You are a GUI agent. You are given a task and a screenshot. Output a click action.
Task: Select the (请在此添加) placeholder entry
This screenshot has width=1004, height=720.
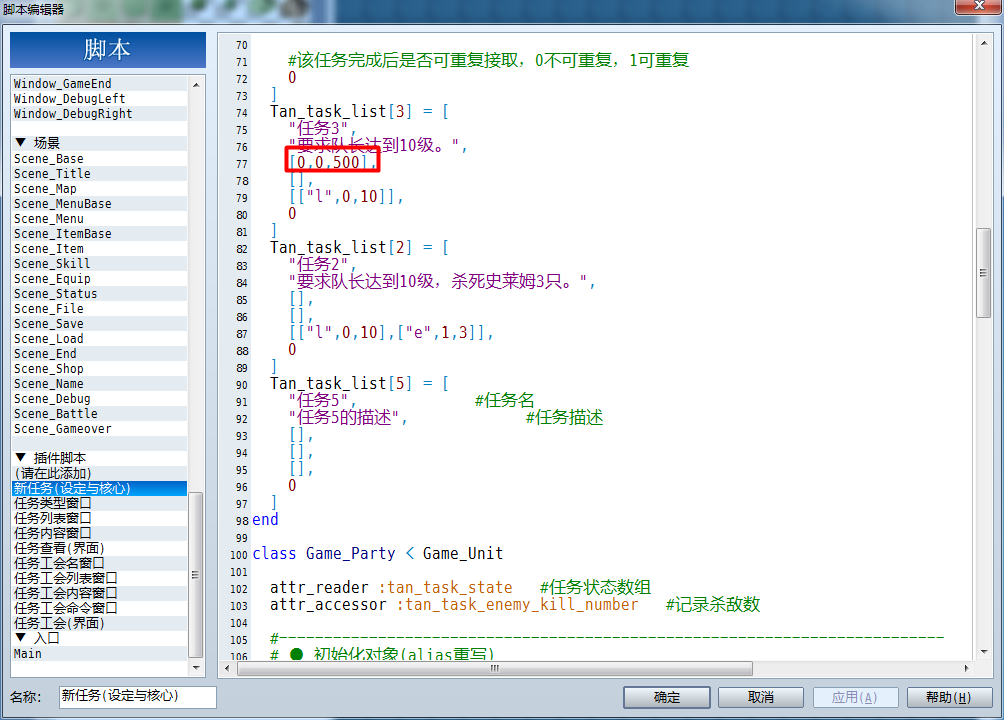pyautogui.click(x=100, y=473)
